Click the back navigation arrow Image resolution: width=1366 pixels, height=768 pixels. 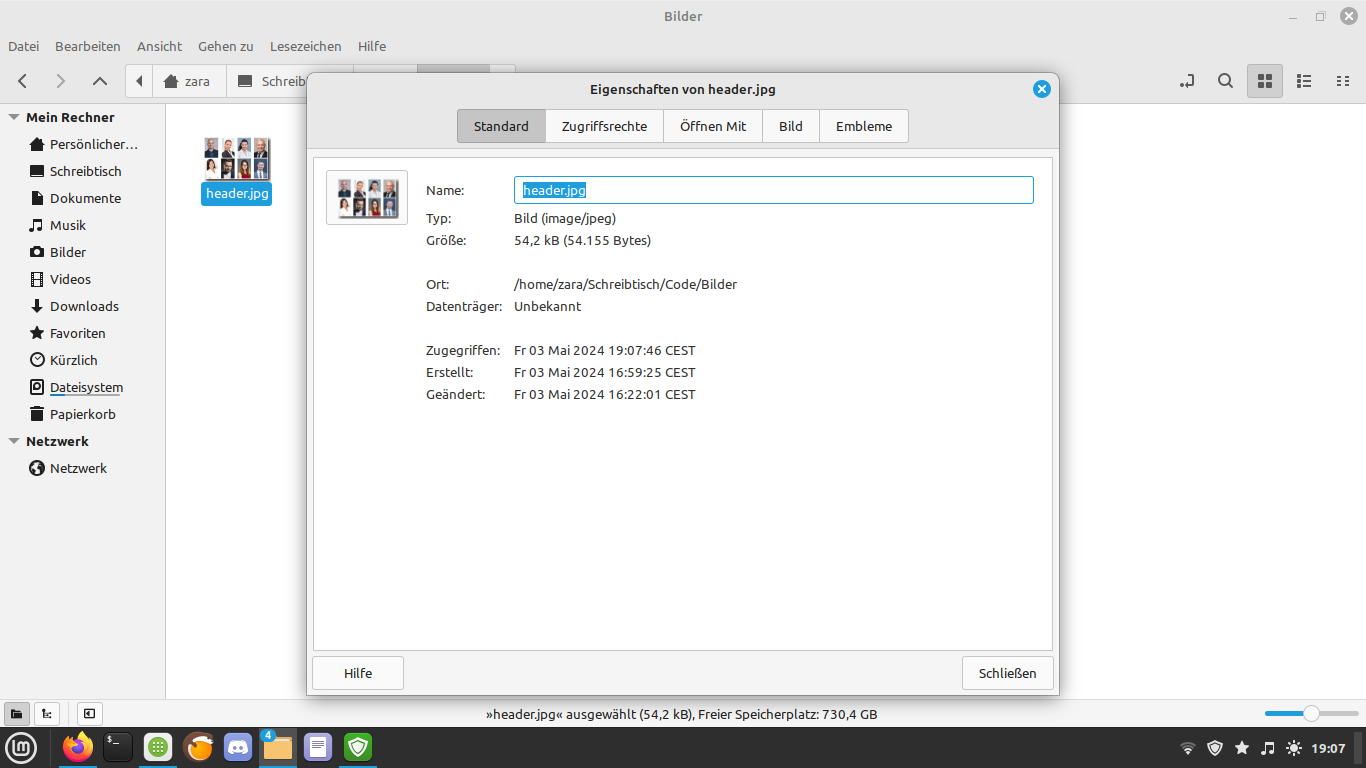tap(23, 81)
